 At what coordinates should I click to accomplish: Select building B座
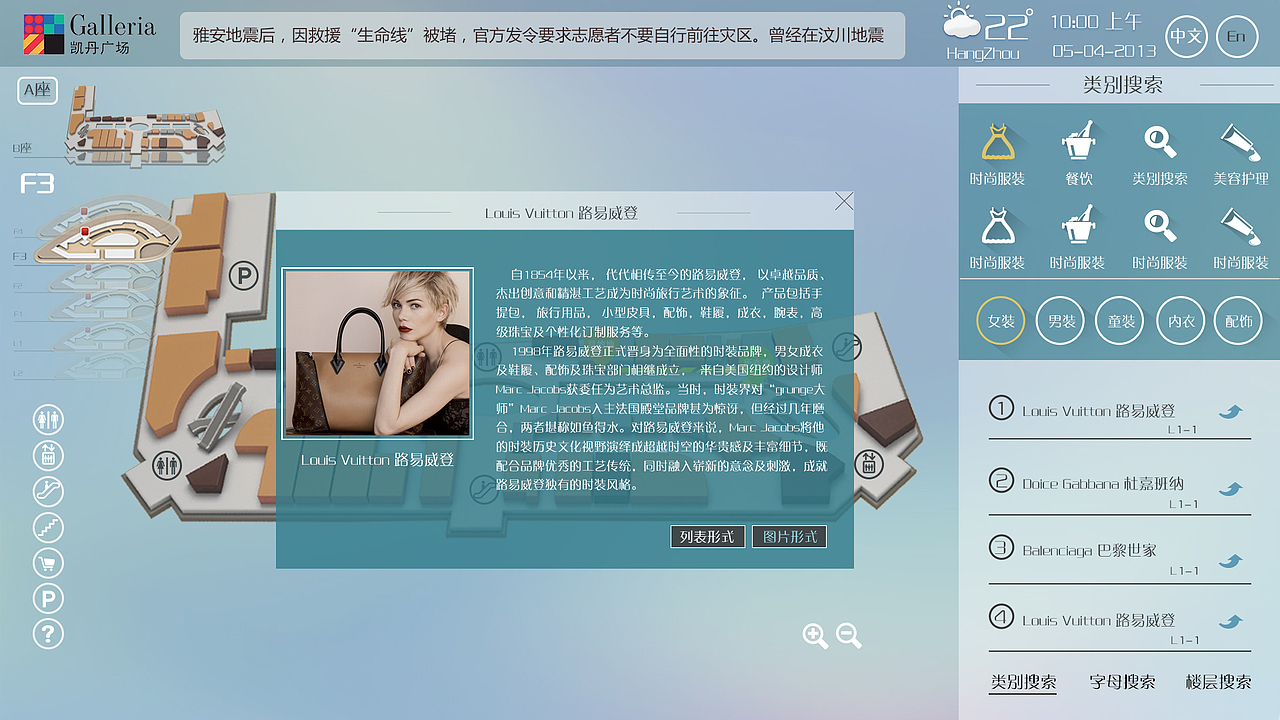22,148
